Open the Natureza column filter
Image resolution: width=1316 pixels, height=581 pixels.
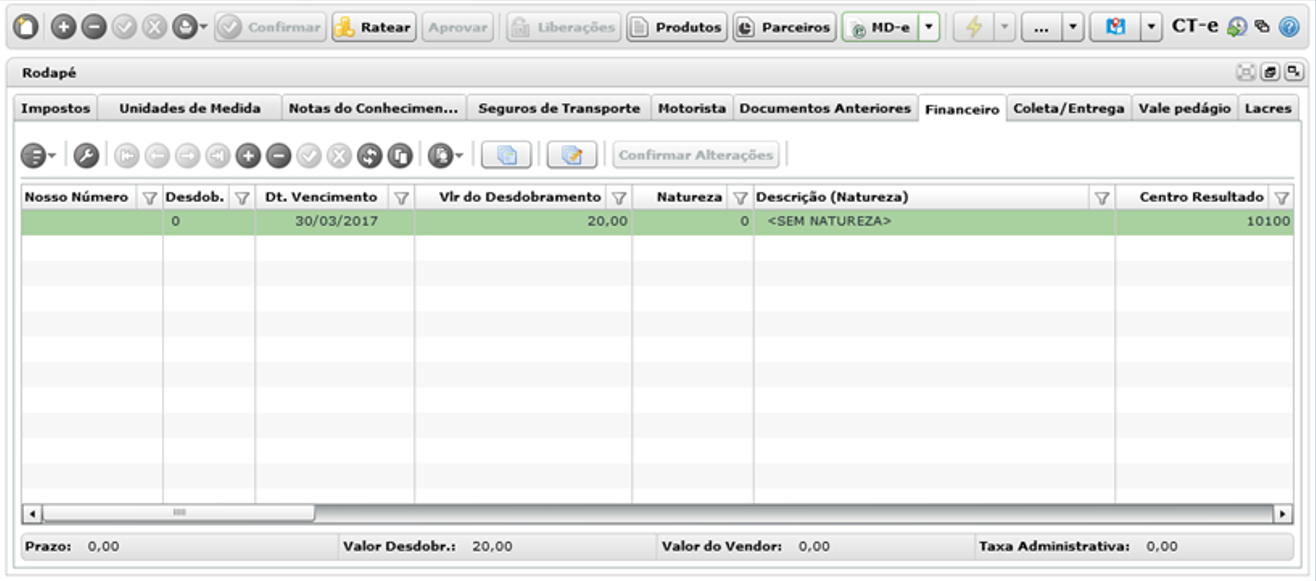[740, 198]
